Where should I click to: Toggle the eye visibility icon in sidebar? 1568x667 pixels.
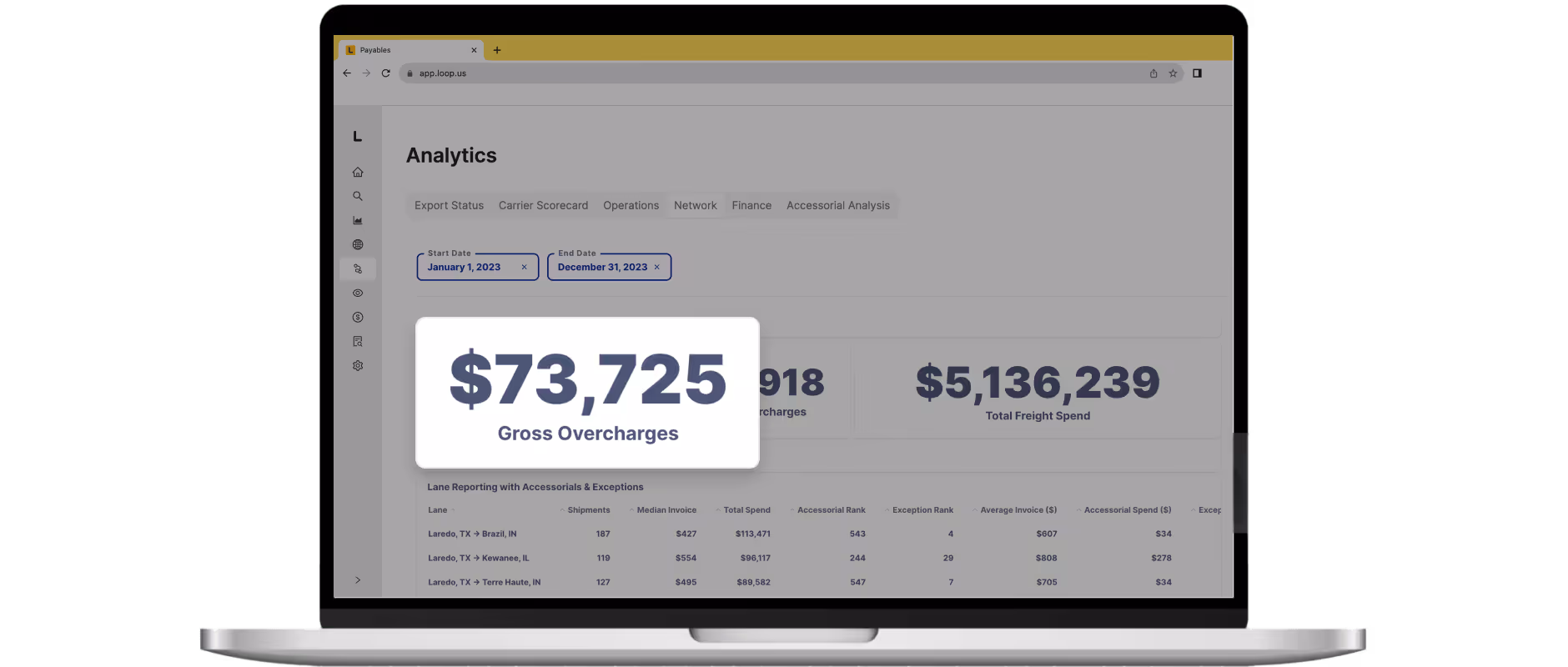coord(358,293)
